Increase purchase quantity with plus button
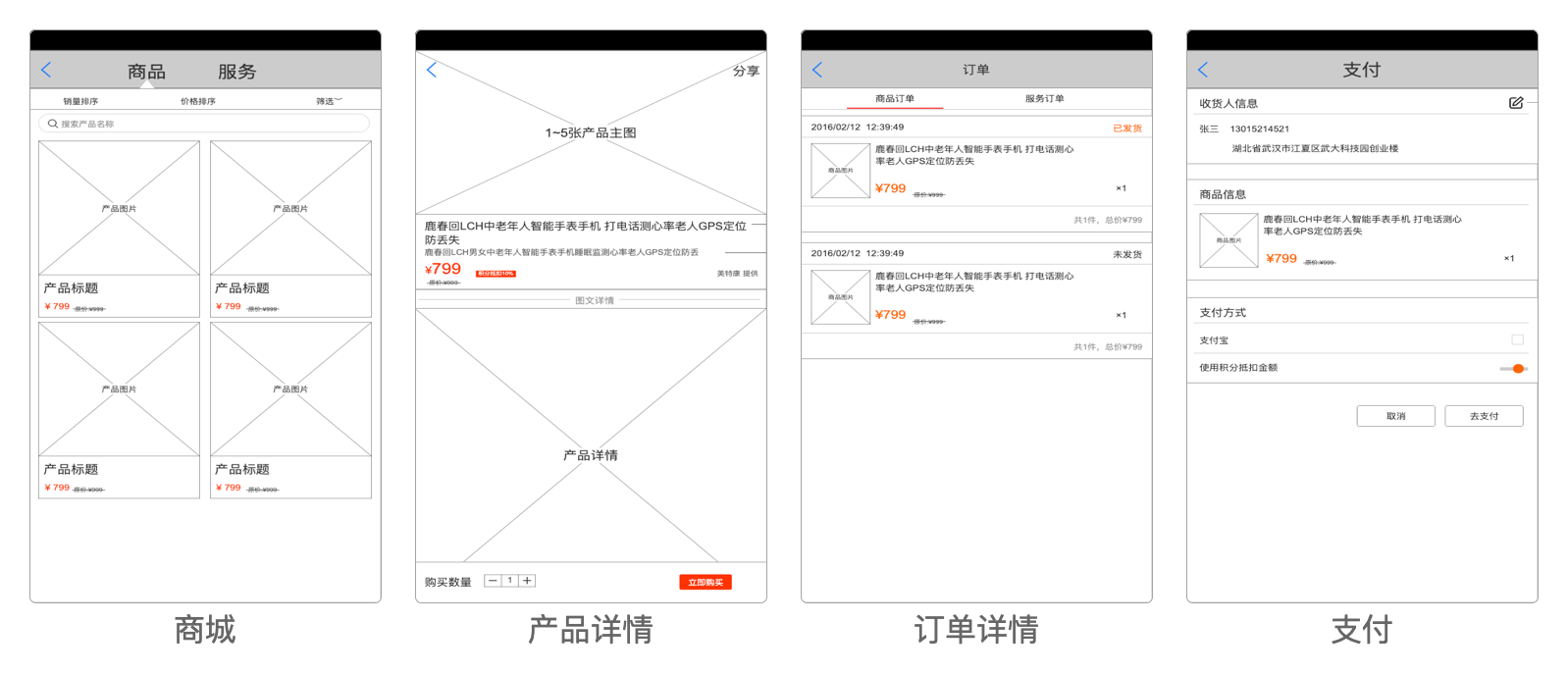Viewport: 1568px width, 674px height. [x=527, y=581]
